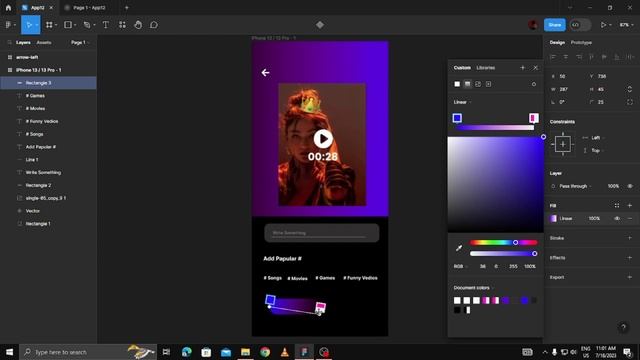Remove the Linear fill with minus
The width and height of the screenshot is (640, 360).
click(x=630, y=218)
